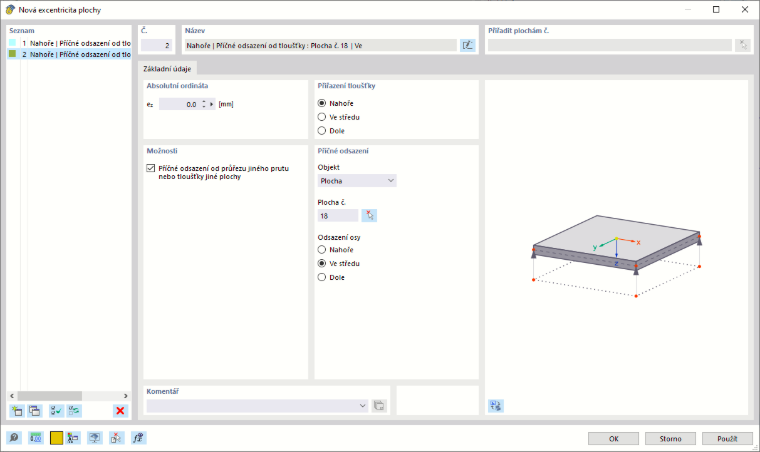Click the app icon in the title bar
760x452 pixels.
(x=10, y=10)
